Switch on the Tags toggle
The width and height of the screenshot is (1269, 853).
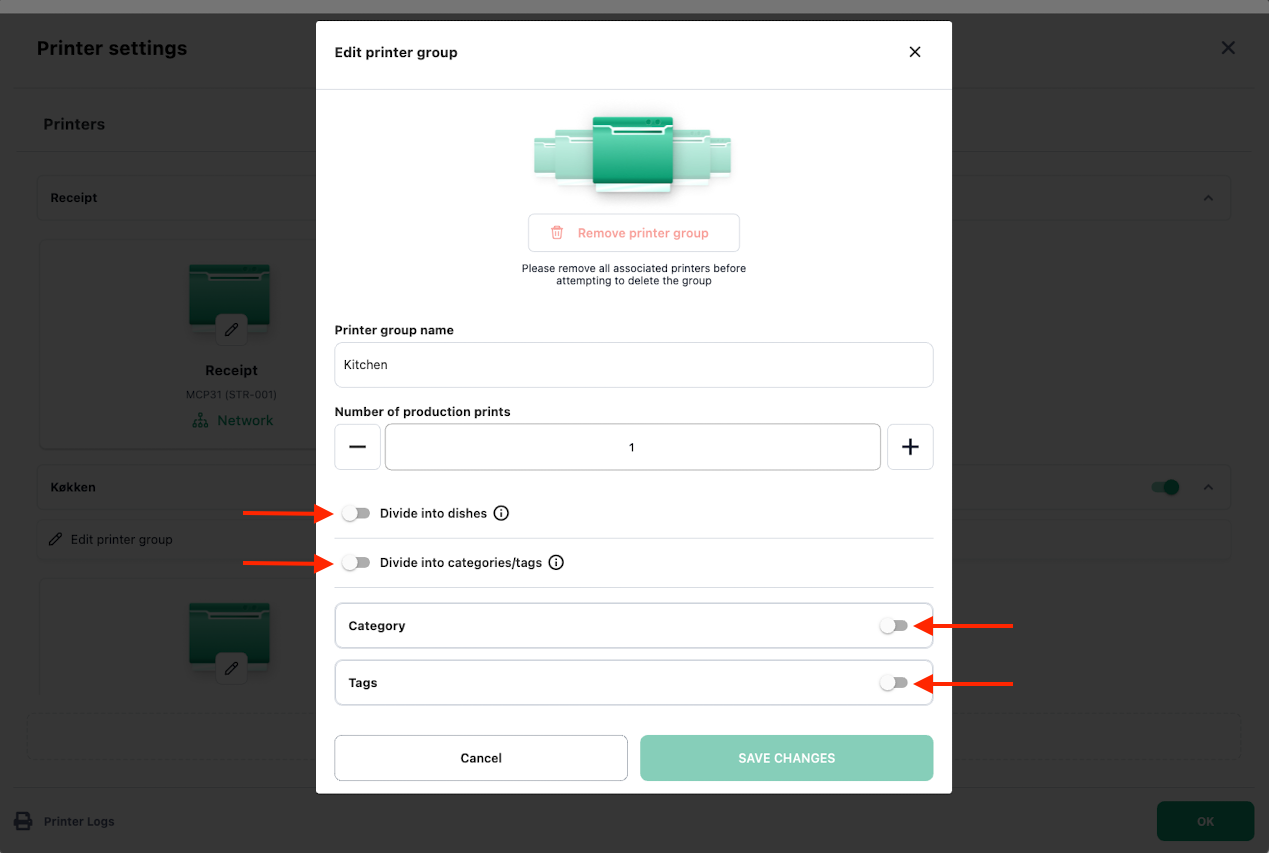pos(893,683)
